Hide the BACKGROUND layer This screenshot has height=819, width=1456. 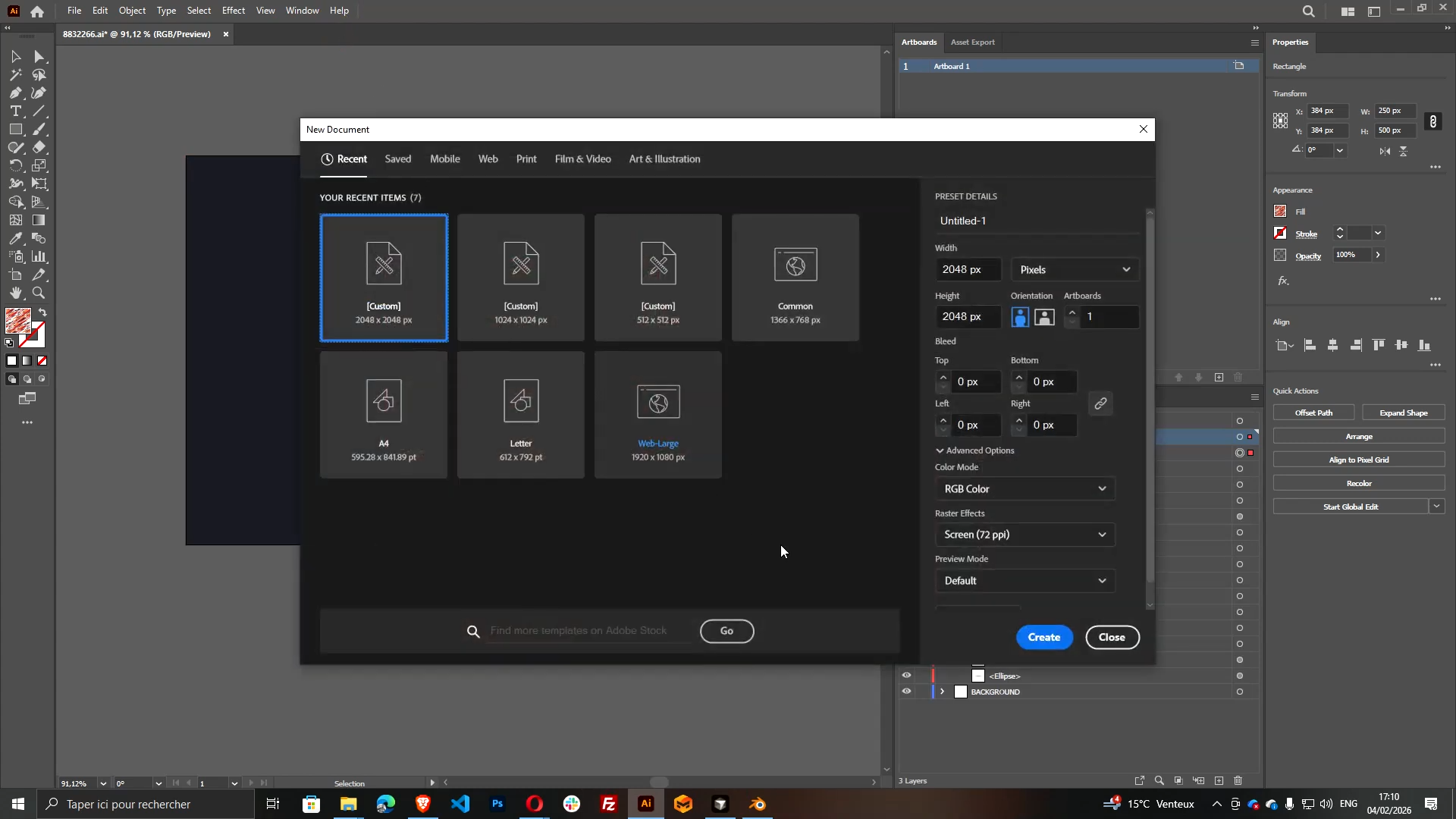pos(908,692)
